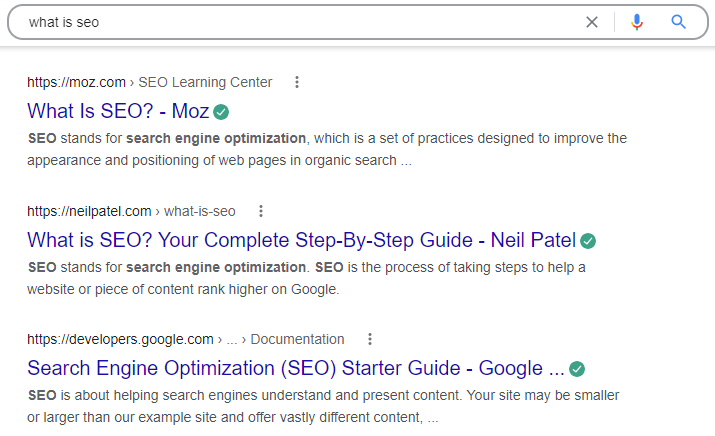Click the https://moz.com URL text
The height and width of the screenshot is (436, 715).
(76, 82)
